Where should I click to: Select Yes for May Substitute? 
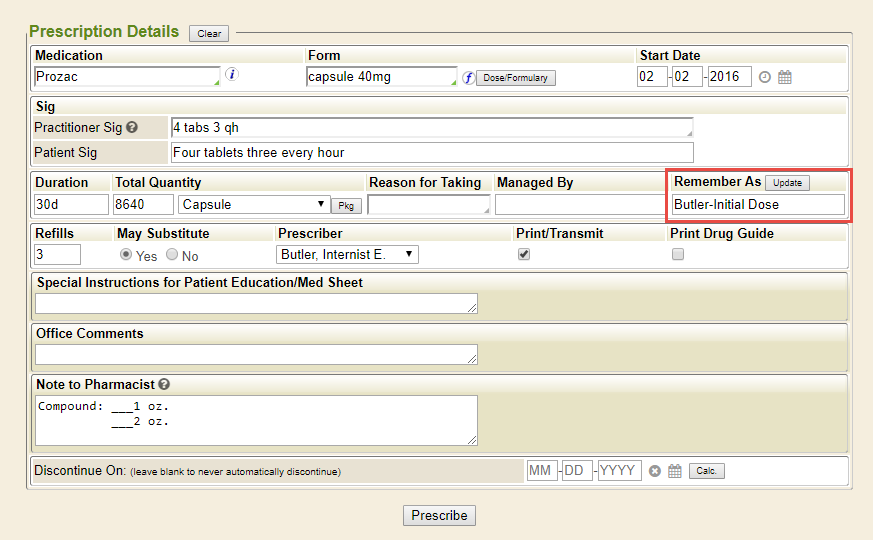coord(126,255)
